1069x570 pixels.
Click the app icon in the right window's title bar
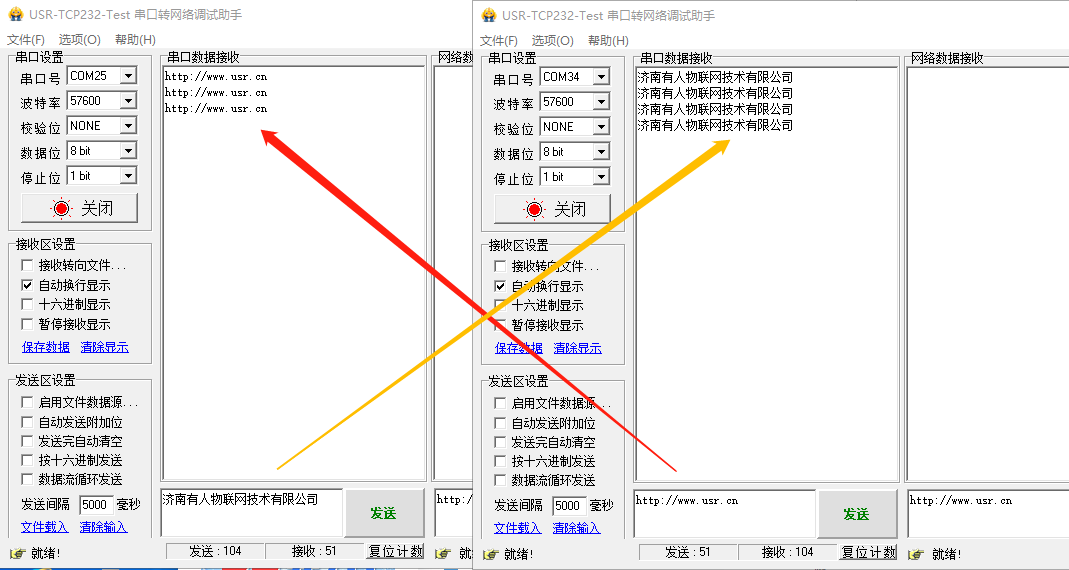coord(488,15)
